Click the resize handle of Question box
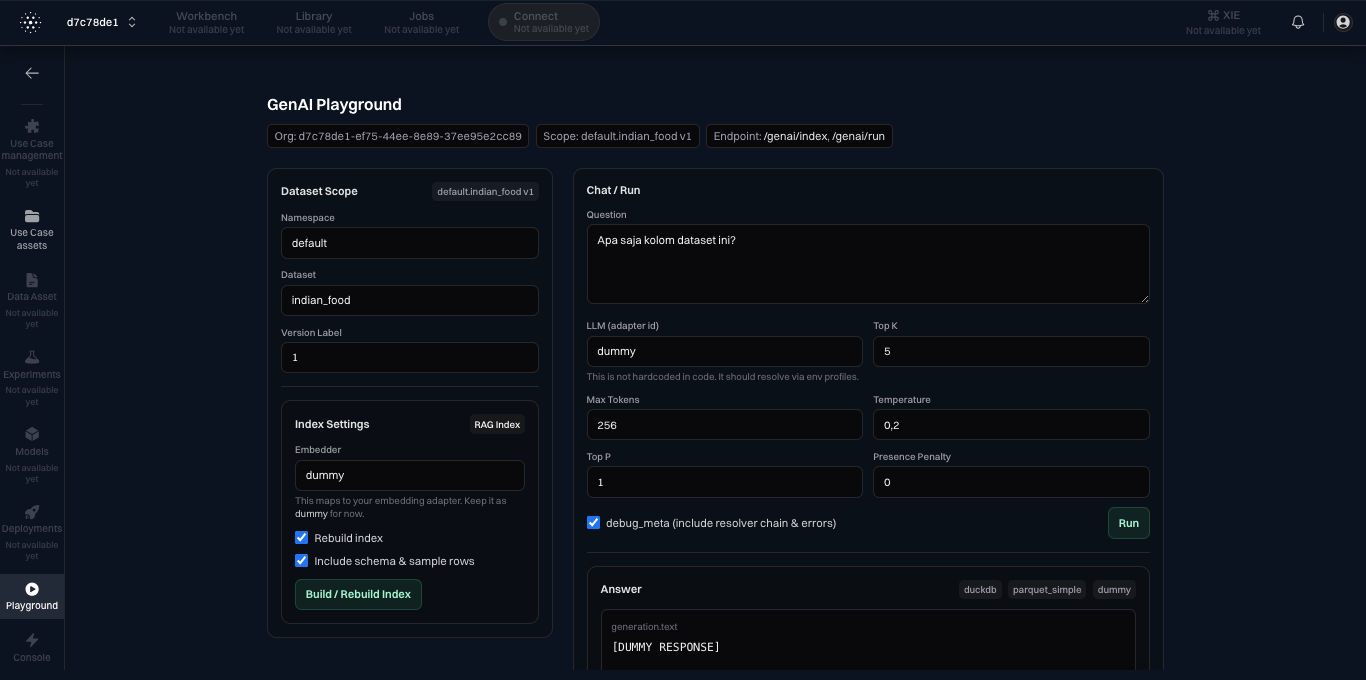 pyautogui.click(x=1144, y=298)
